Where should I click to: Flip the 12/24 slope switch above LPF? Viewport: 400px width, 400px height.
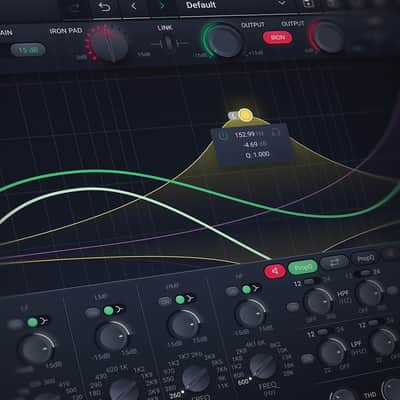coord(323,332)
